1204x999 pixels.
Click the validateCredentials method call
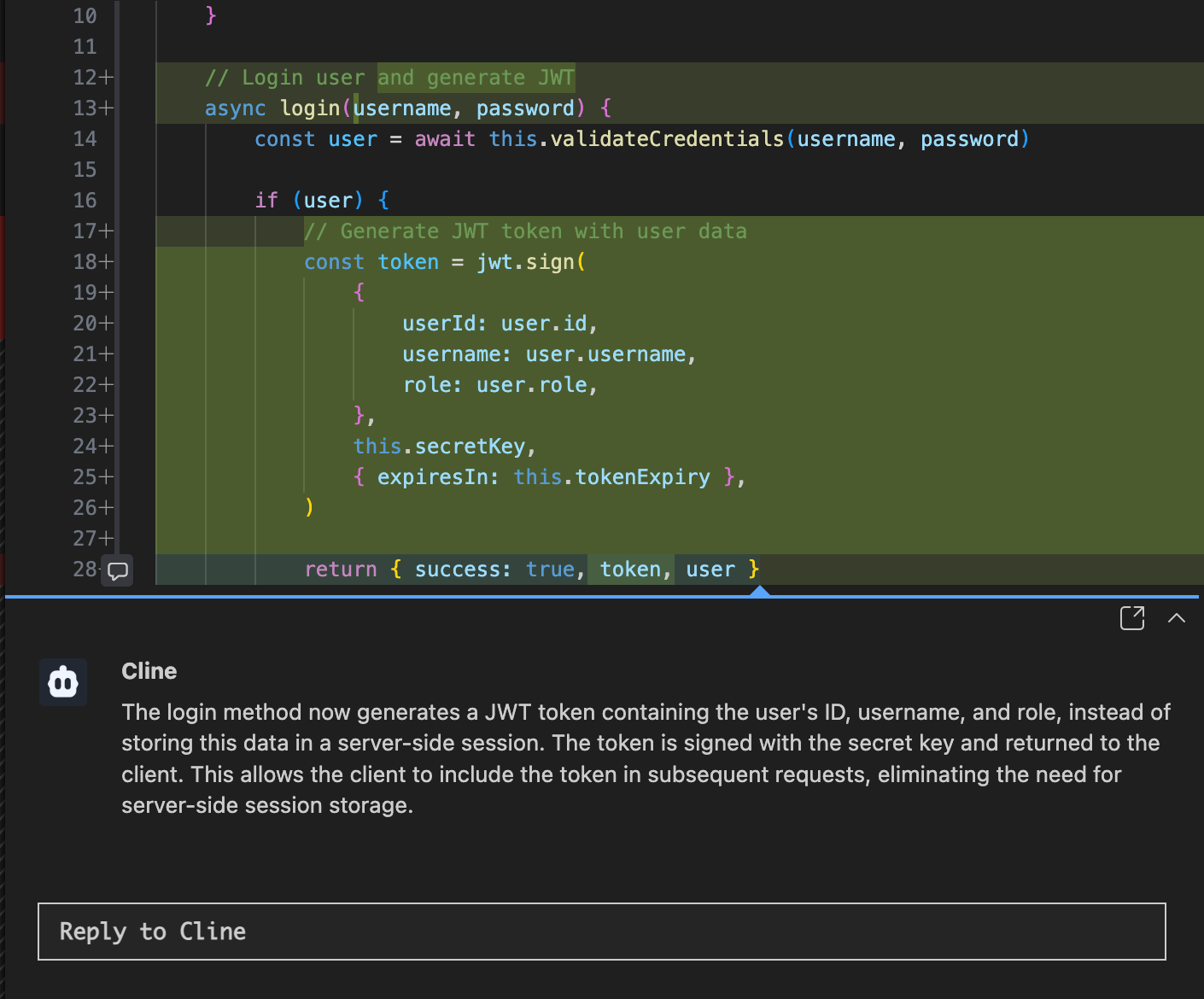point(667,139)
